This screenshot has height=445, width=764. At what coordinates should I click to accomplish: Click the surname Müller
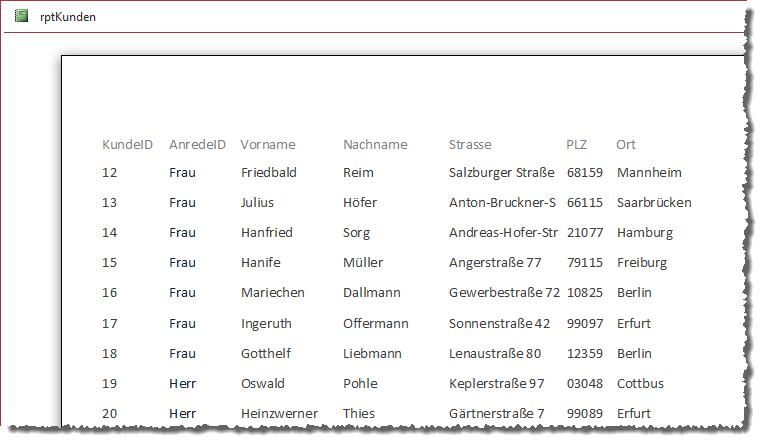click(363, 263)
